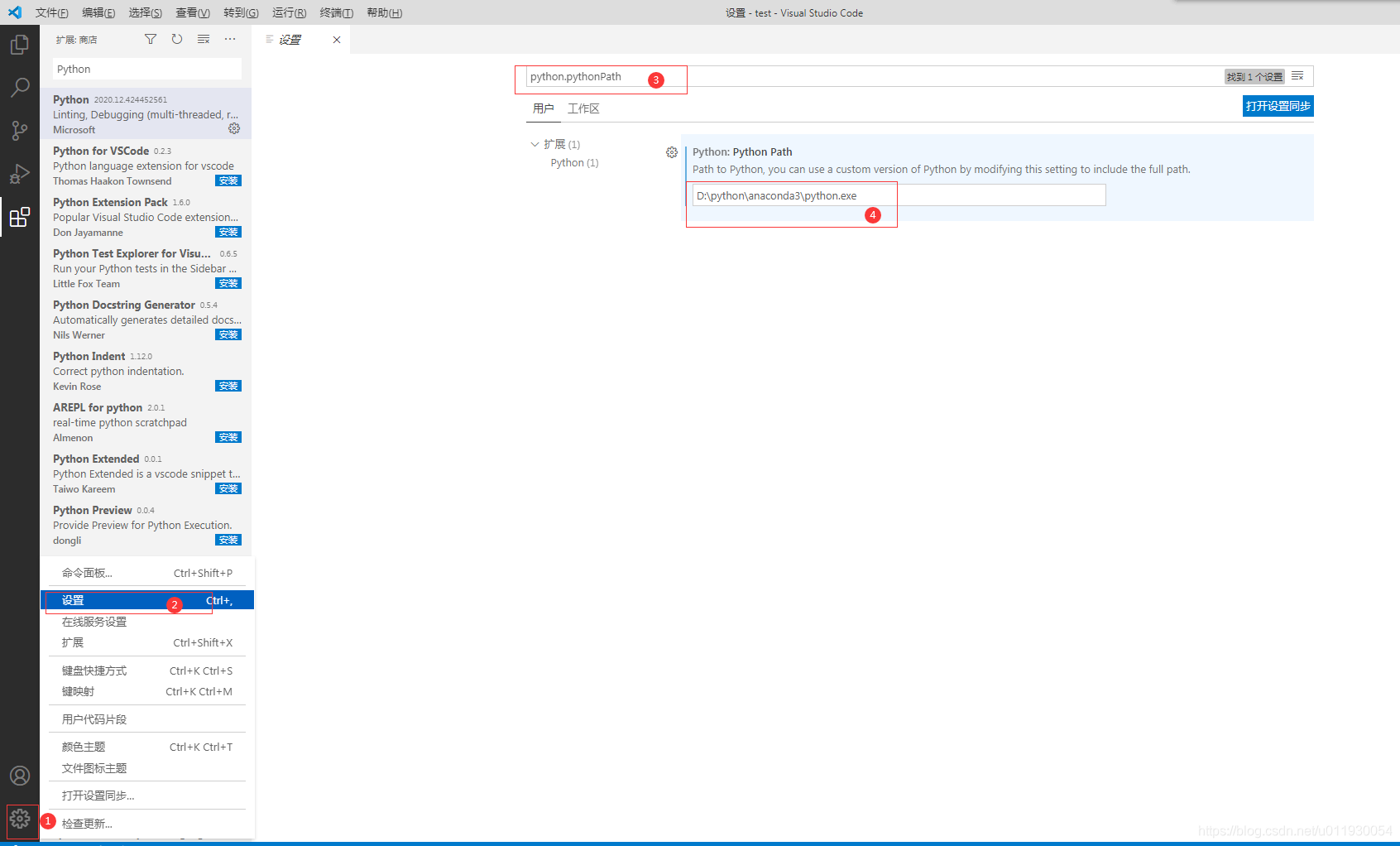Open the 选择(S) menu
The height and width of the screenshot is (846, 1400).
tap(146, 13)
